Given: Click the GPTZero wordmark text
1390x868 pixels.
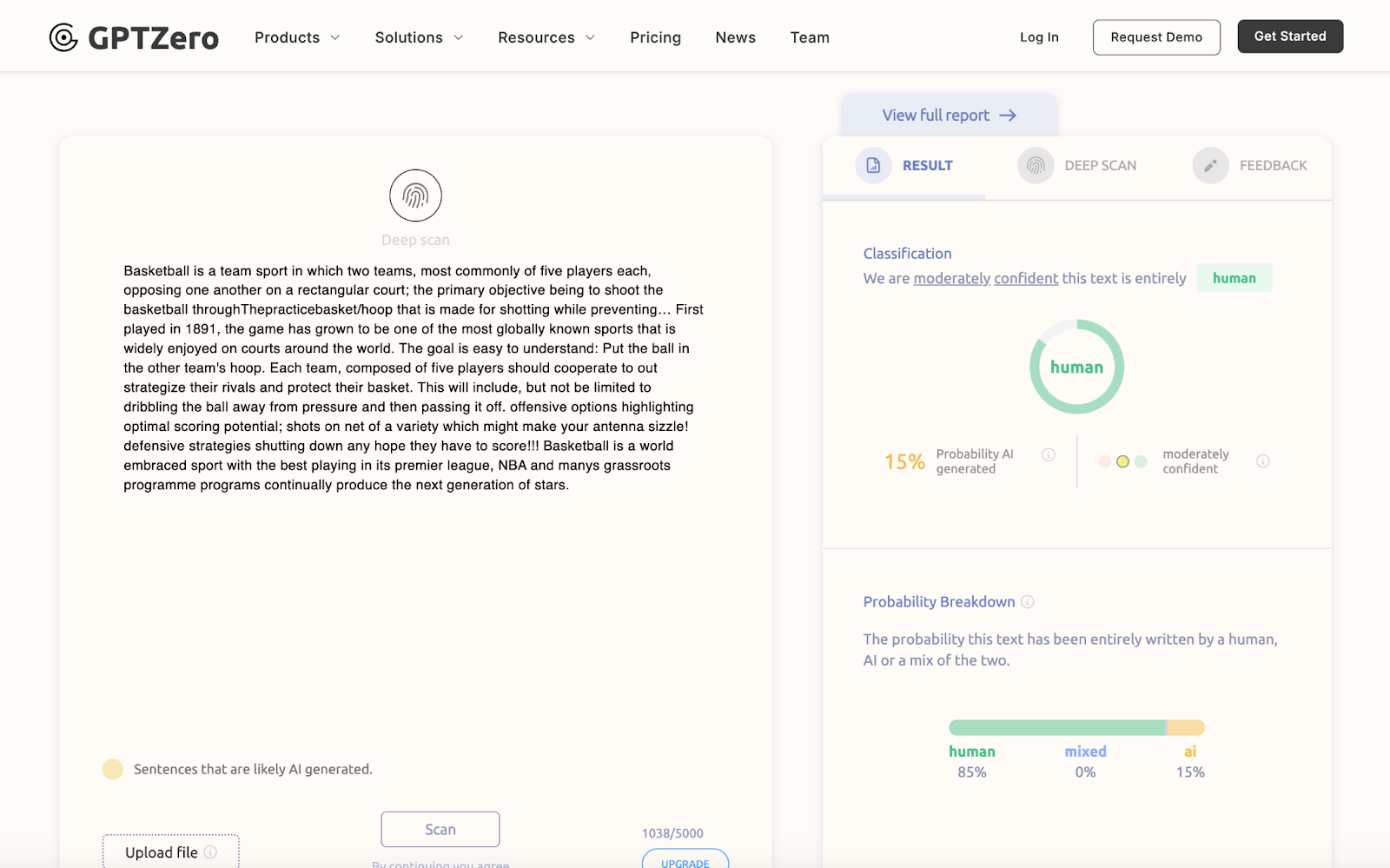Looking at the screenshot, I should [x=154, y=37].
